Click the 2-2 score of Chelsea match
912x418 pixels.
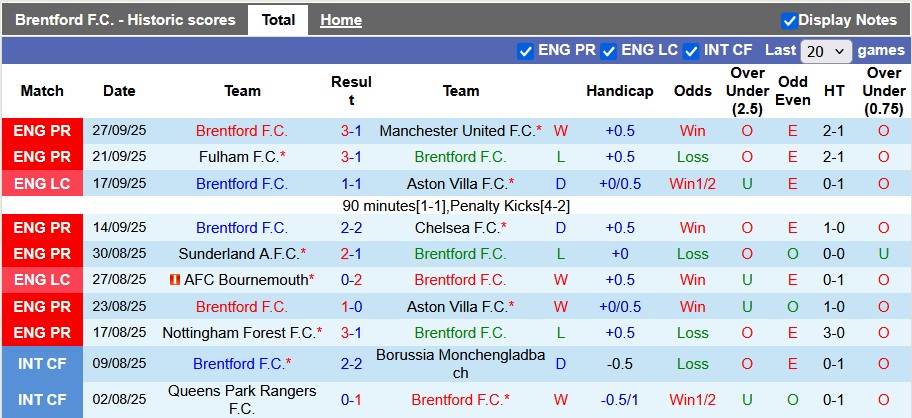(351, 228)
